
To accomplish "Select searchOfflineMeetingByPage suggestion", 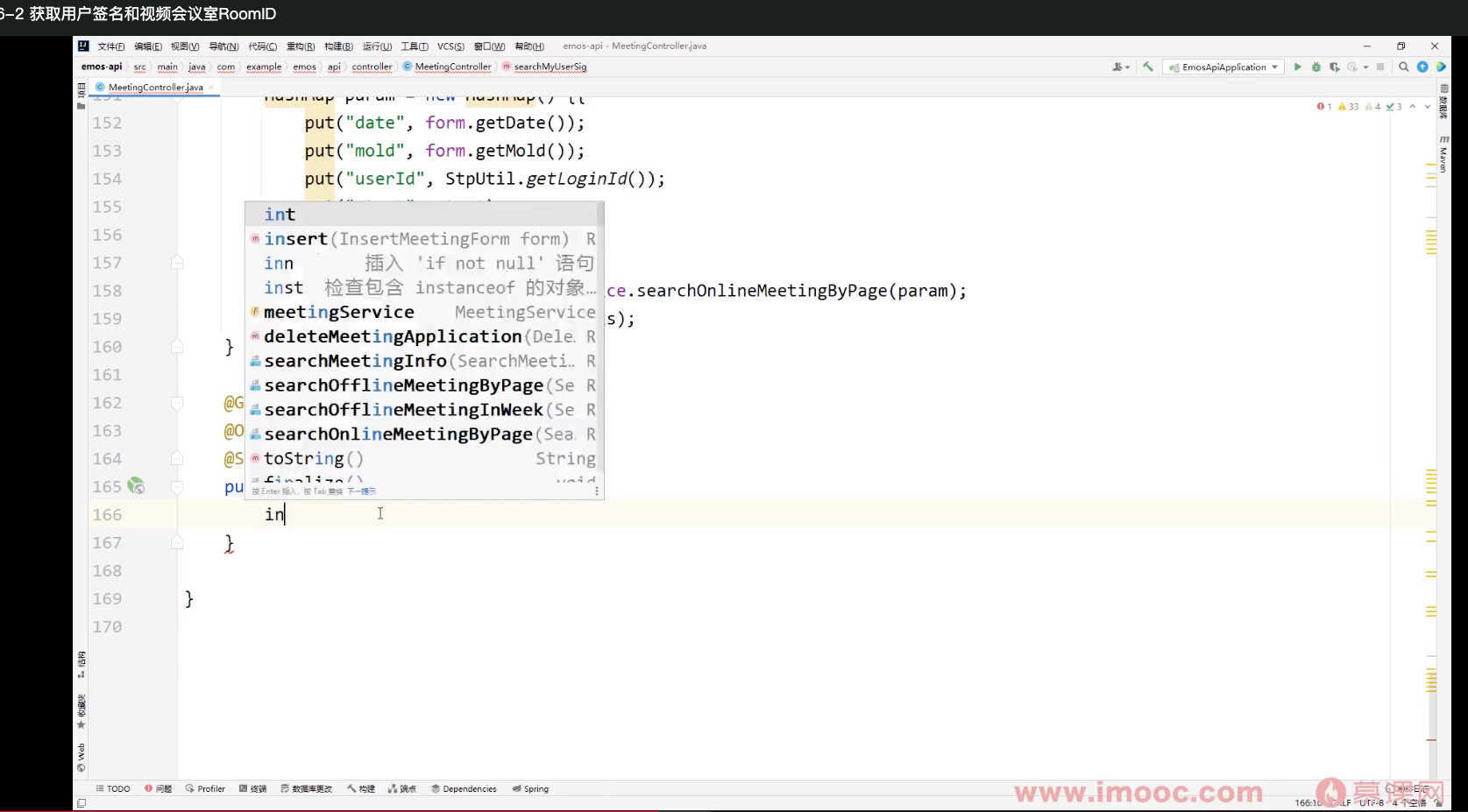I will pyautogui.click(x=422, y=386).
